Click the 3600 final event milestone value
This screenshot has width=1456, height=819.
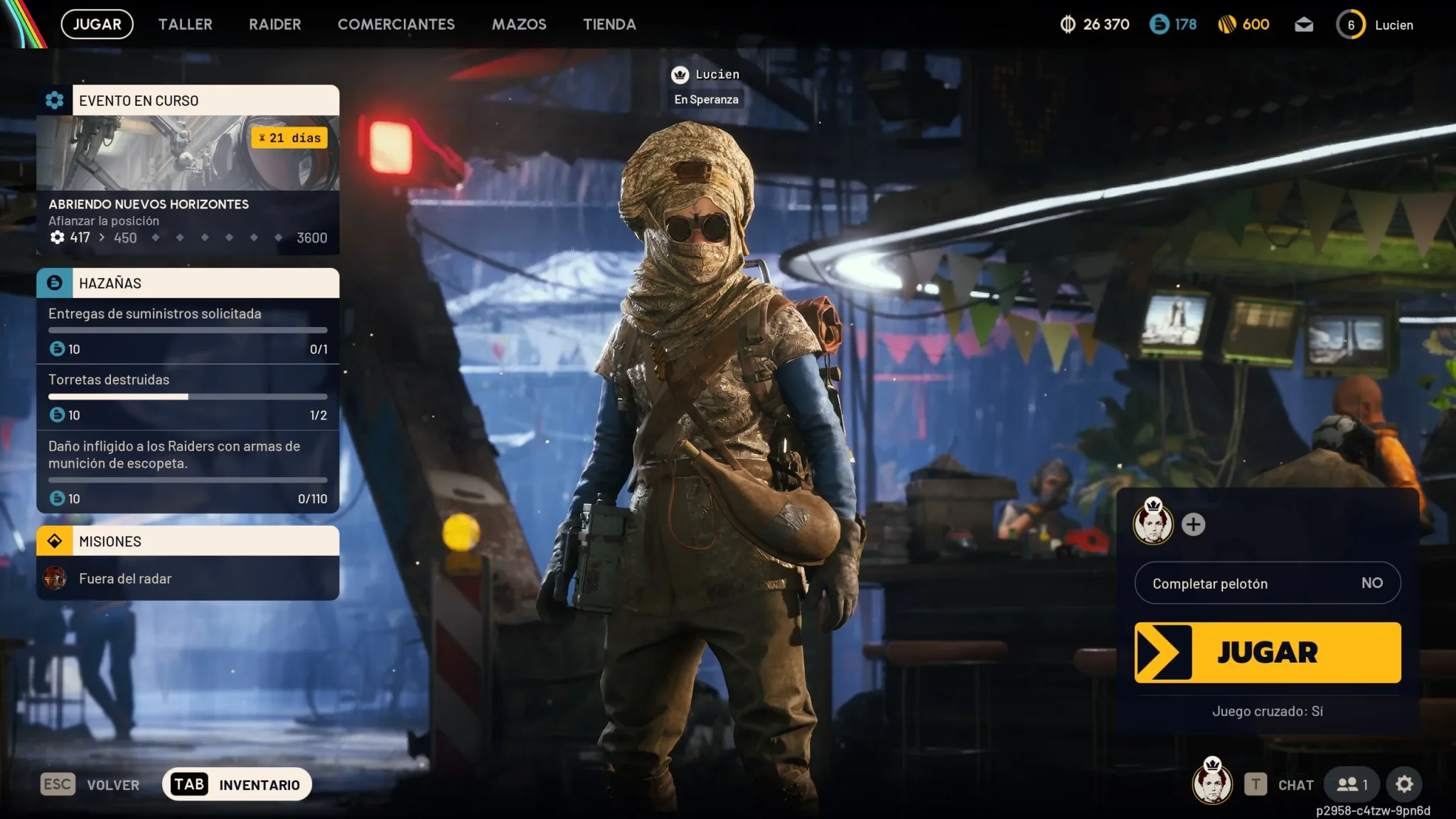point(312,237)
